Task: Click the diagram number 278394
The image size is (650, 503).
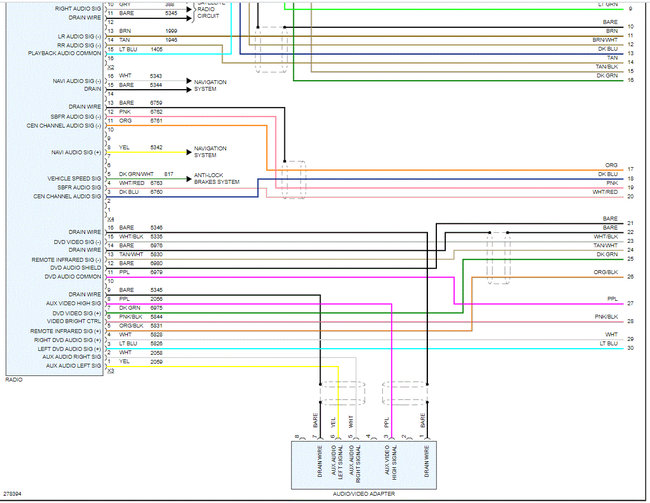Action: point(12,494)
